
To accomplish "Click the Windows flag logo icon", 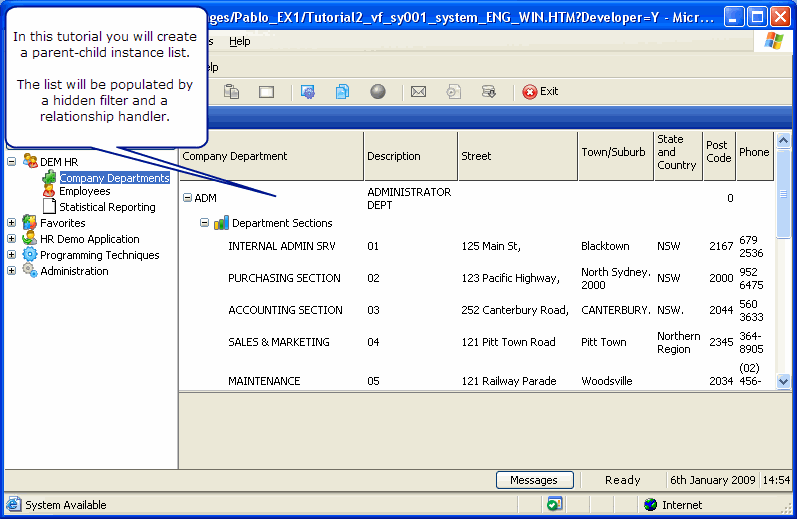I will 774,41.
